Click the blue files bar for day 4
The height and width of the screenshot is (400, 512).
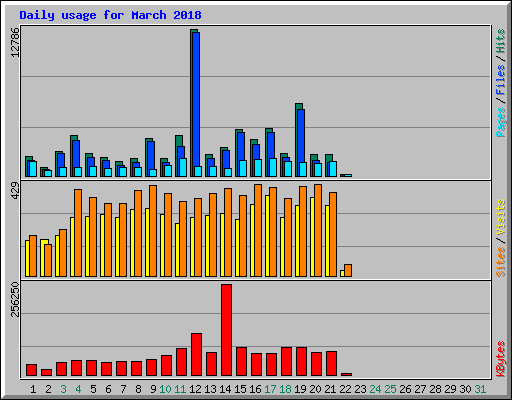click(76, 154)
